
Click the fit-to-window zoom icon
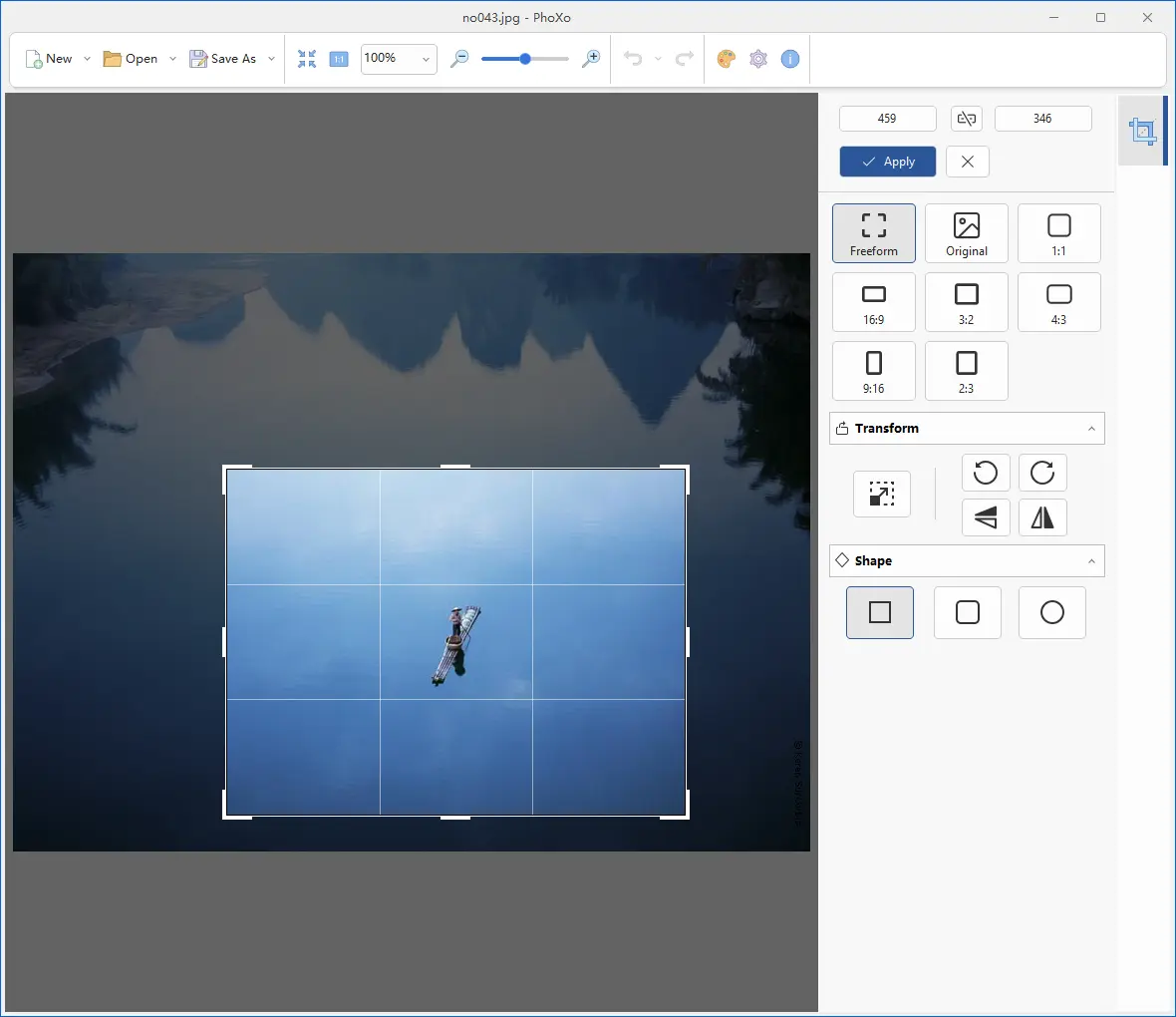click(307, 59)
